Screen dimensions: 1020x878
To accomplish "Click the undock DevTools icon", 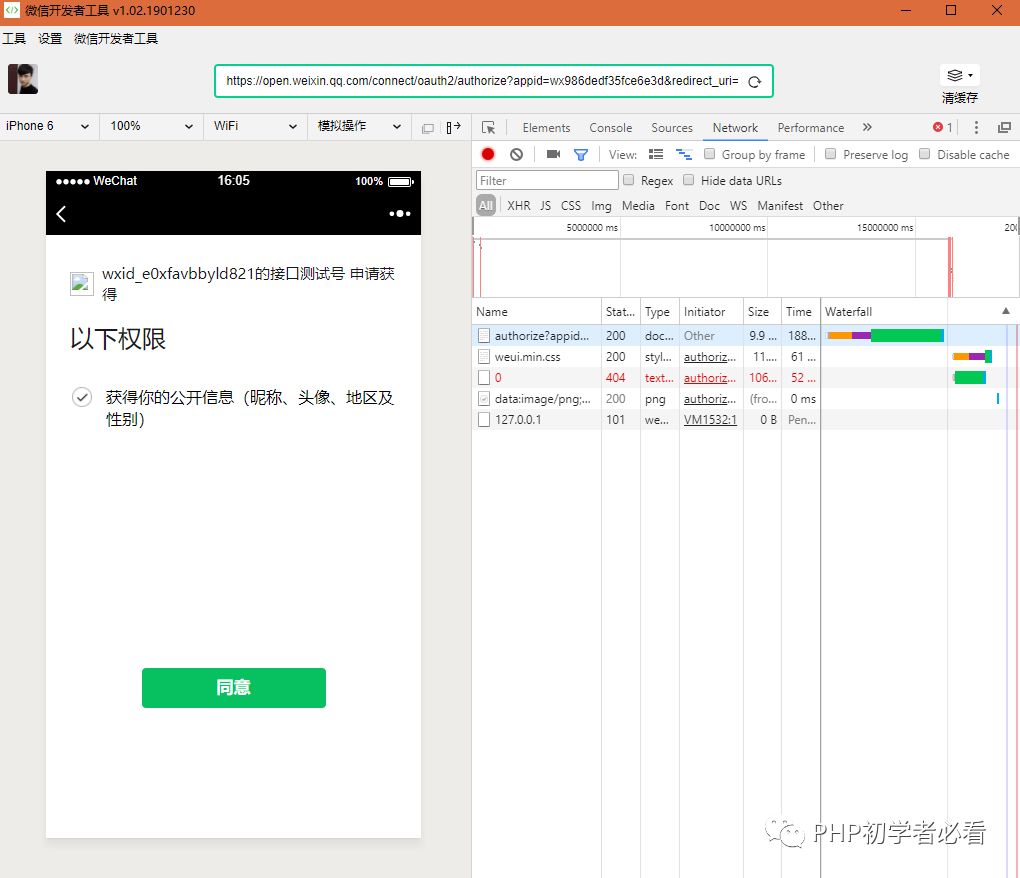I will pos(1004,127).
